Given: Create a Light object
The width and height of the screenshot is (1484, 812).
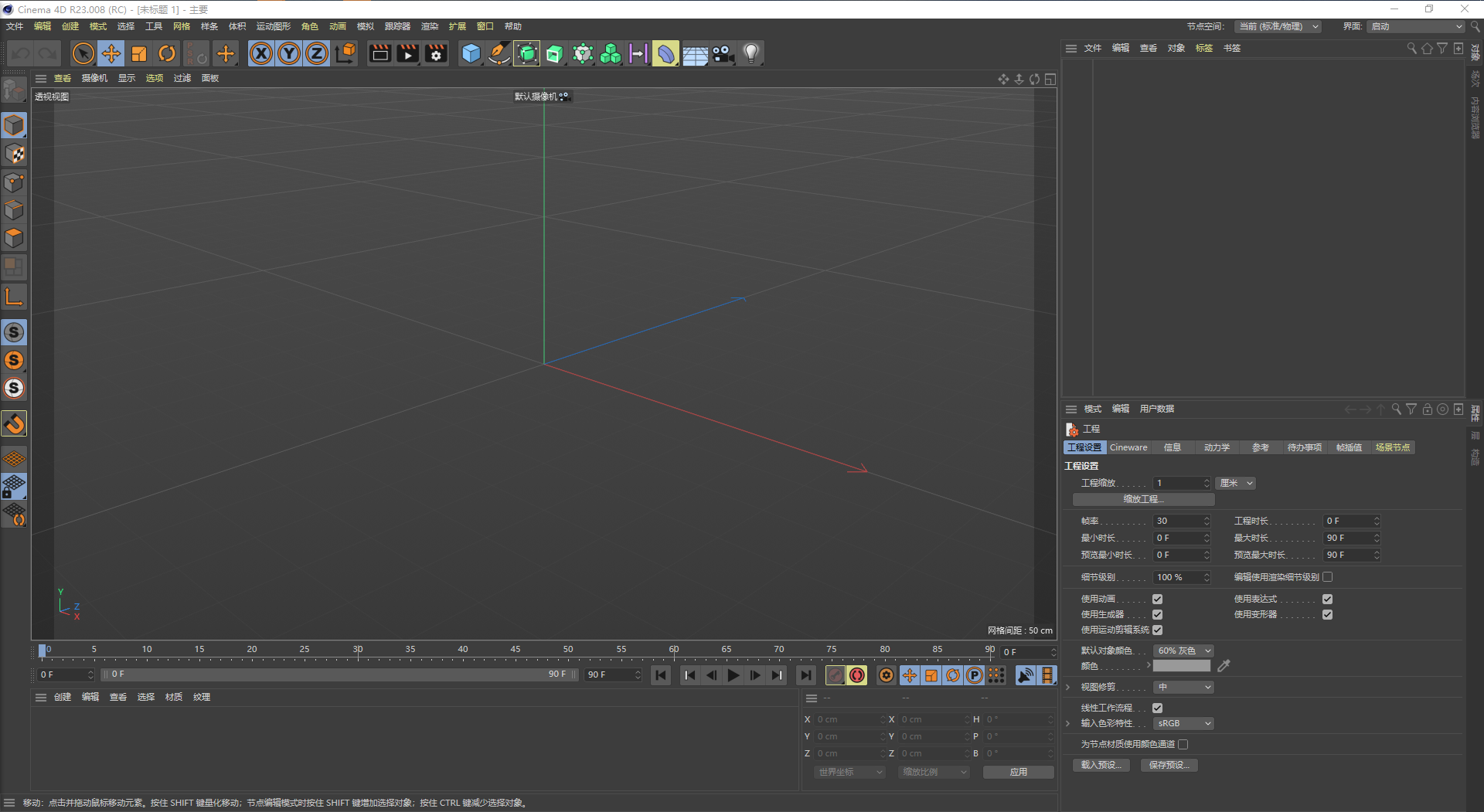Looking at the screenshot, I should [749, 53].
